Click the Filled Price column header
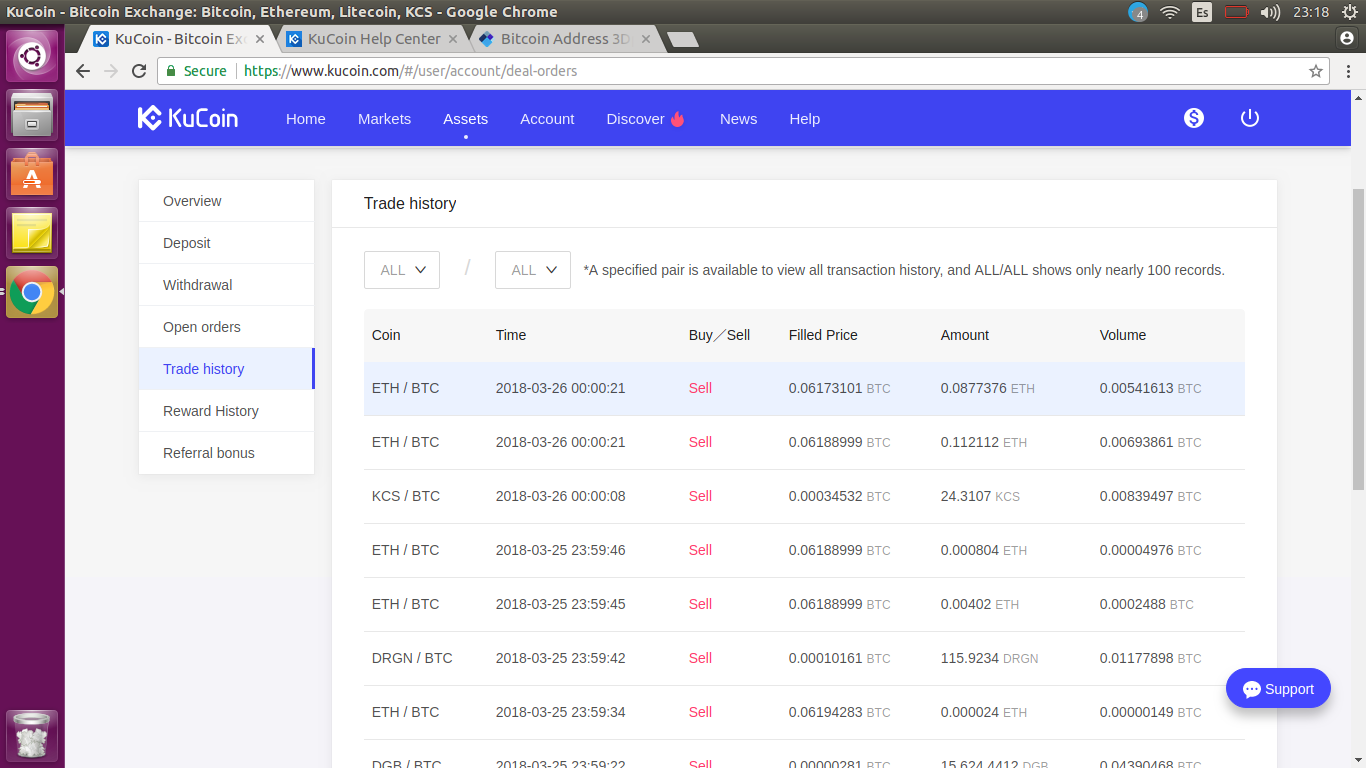Screen dimensions: 1366x768 823,335
